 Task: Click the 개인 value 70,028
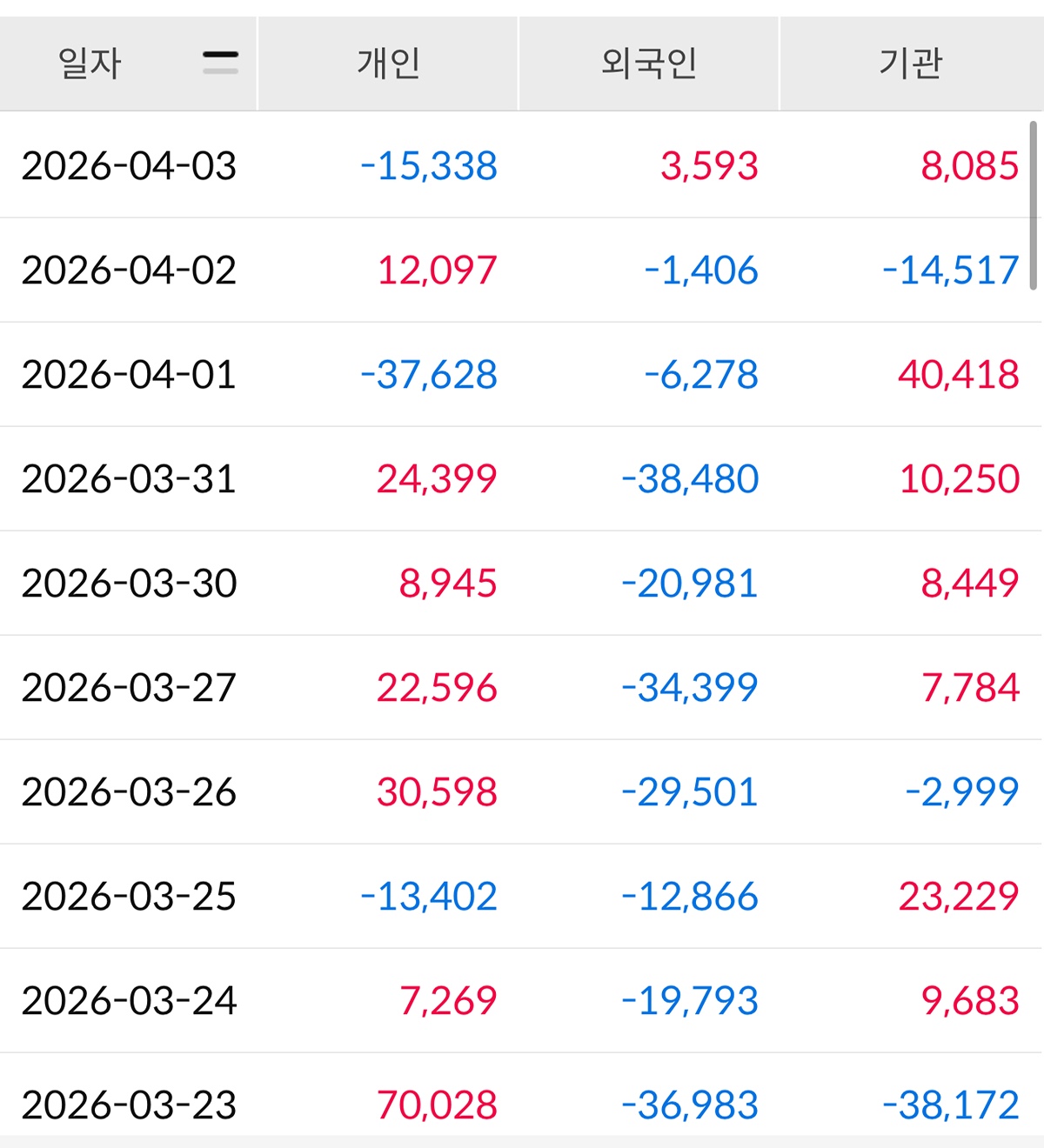(x=437, y=1105)
